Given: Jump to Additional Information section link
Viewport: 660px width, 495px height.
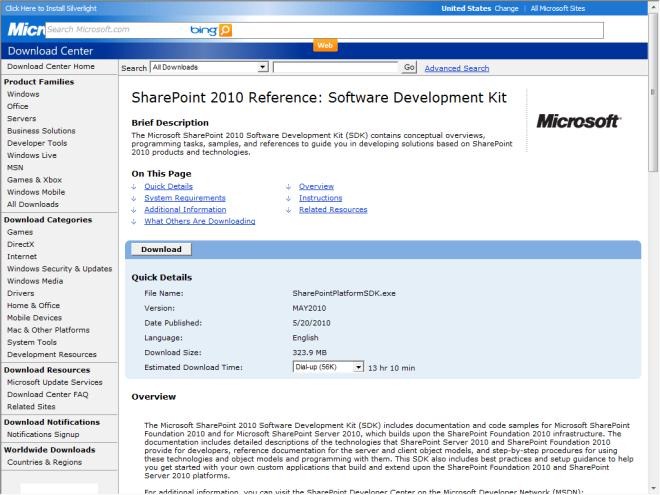Looking at the screenshot, I should tap(185, 210).
